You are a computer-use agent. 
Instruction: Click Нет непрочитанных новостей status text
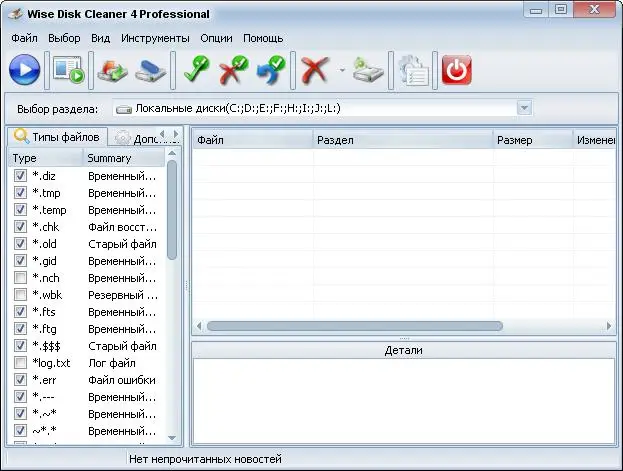pos(205,459)
